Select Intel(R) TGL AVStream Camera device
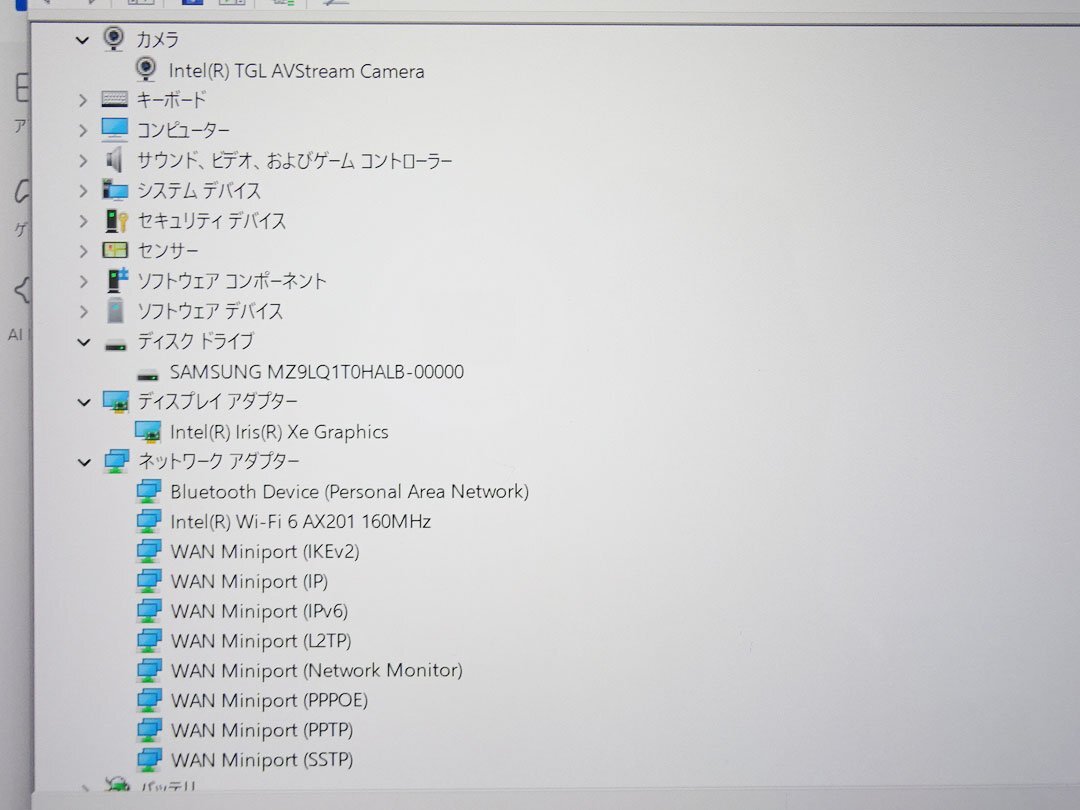This screenshot has height=810, width=1080. (296, 71)
